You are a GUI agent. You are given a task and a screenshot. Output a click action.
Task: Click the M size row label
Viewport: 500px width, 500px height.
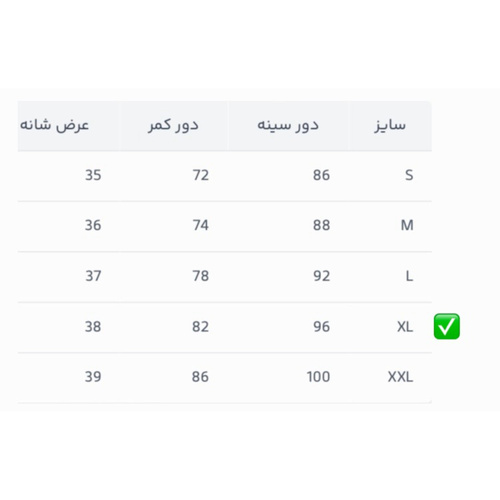[x=407, y=225]
